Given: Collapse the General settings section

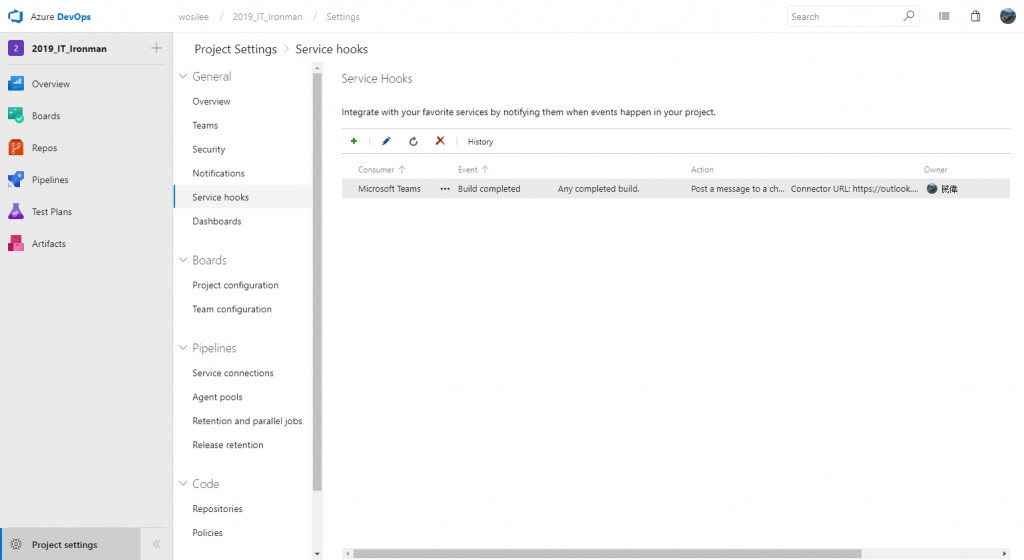Looking at the screenshot, I should coord(184,76).
